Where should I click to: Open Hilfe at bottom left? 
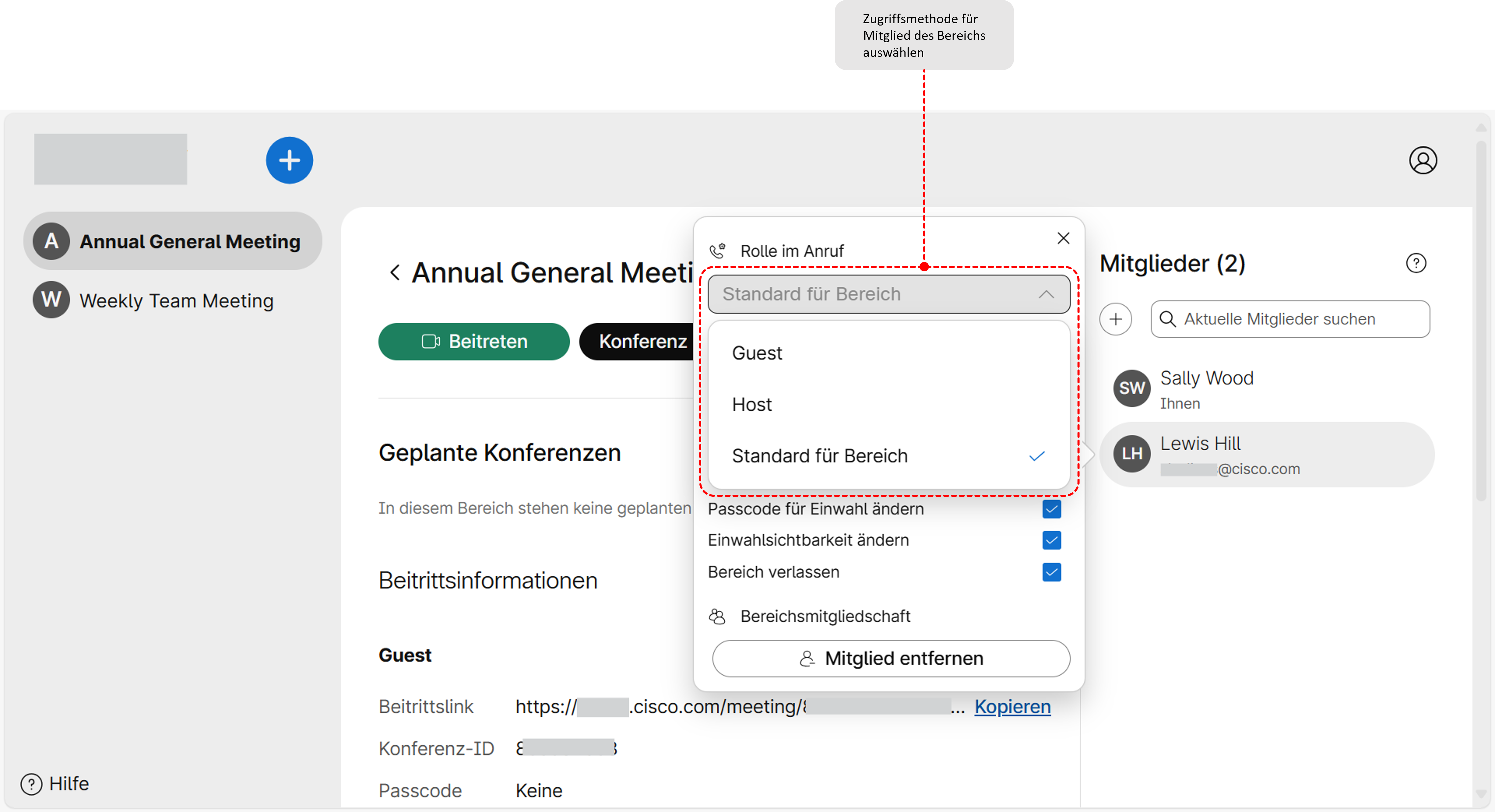tap(55, 783)
